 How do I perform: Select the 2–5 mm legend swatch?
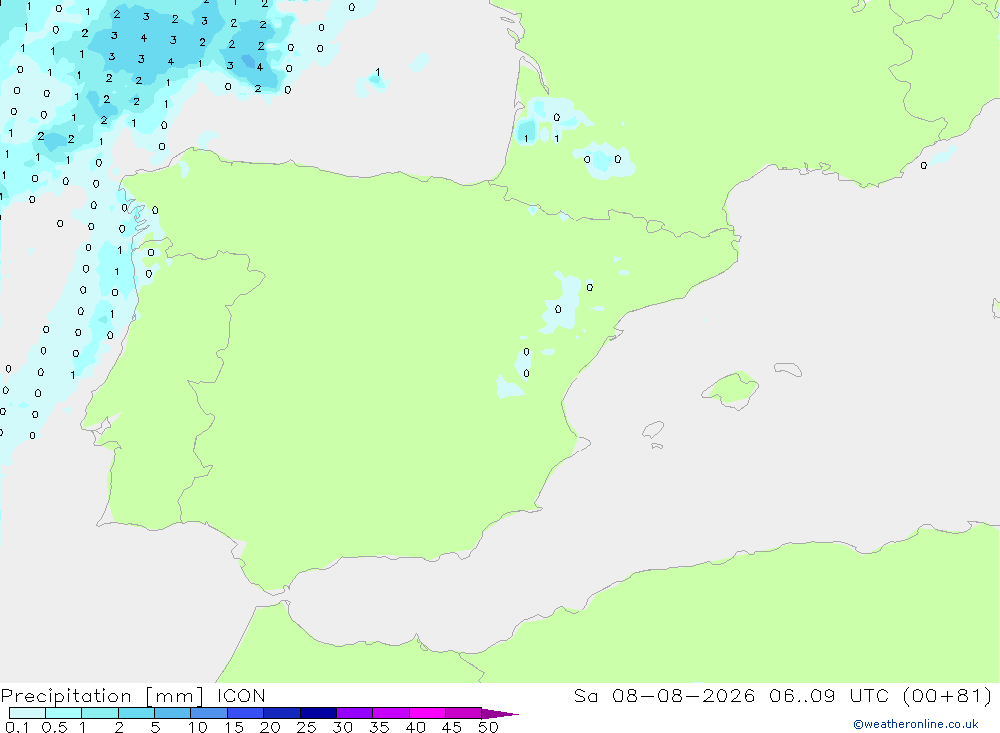click(136, 713)
